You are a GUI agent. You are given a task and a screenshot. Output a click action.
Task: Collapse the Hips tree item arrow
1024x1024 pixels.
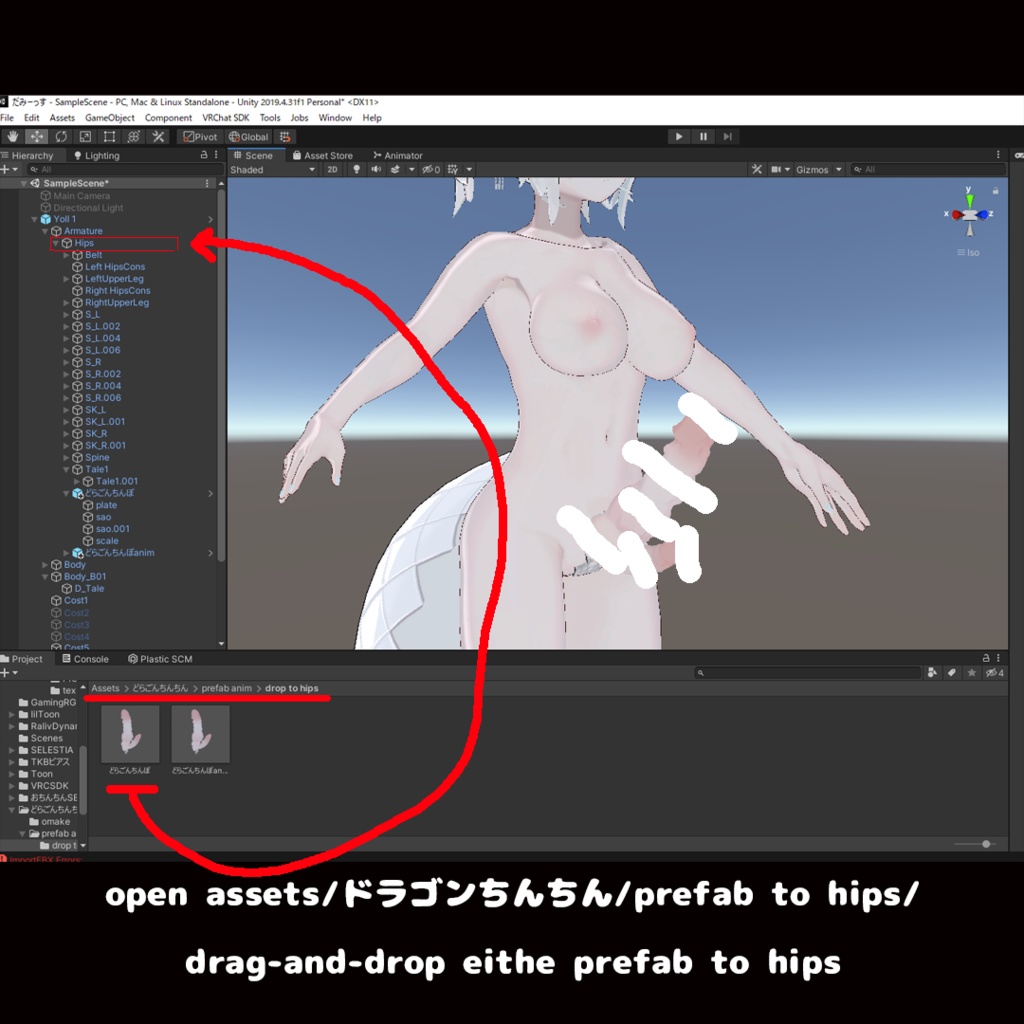coord(56,243)
